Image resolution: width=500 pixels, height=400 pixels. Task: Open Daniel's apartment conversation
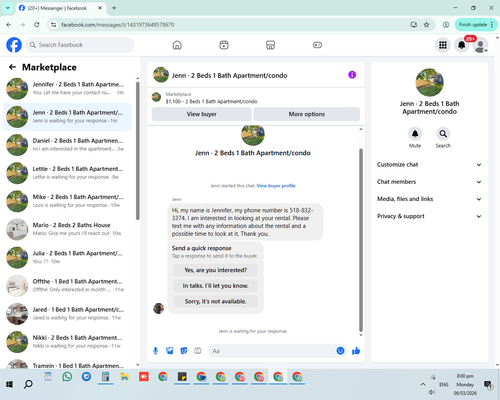tap(67, 145)
